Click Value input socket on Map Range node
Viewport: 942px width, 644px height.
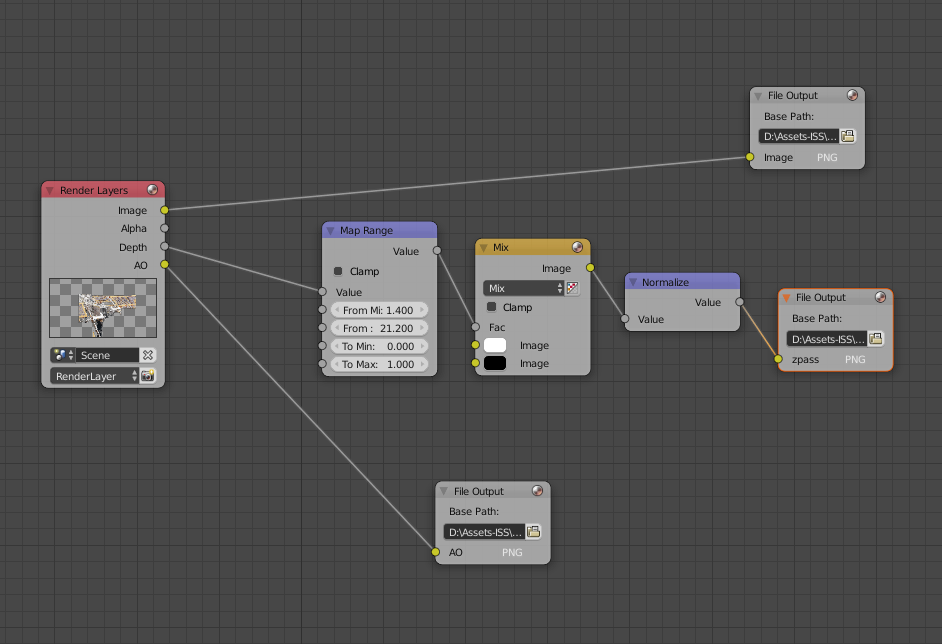coord(323,292)
